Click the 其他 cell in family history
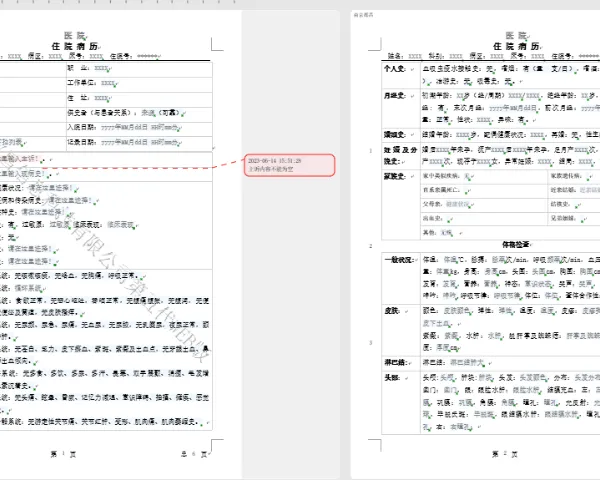Image resolution: width=600 pixels, height=480 pixels. coord(509,232)
